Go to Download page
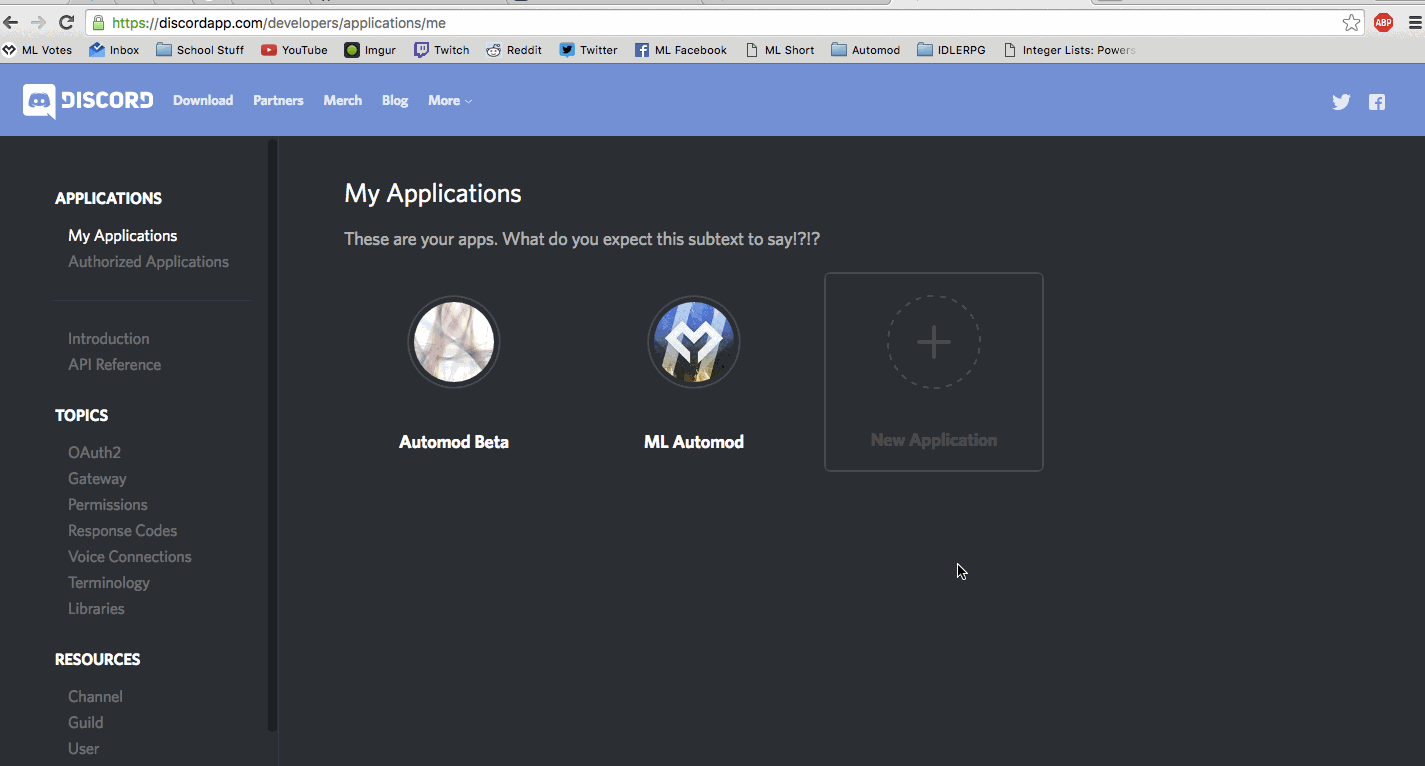1425x766 pixels. point(203,101)
